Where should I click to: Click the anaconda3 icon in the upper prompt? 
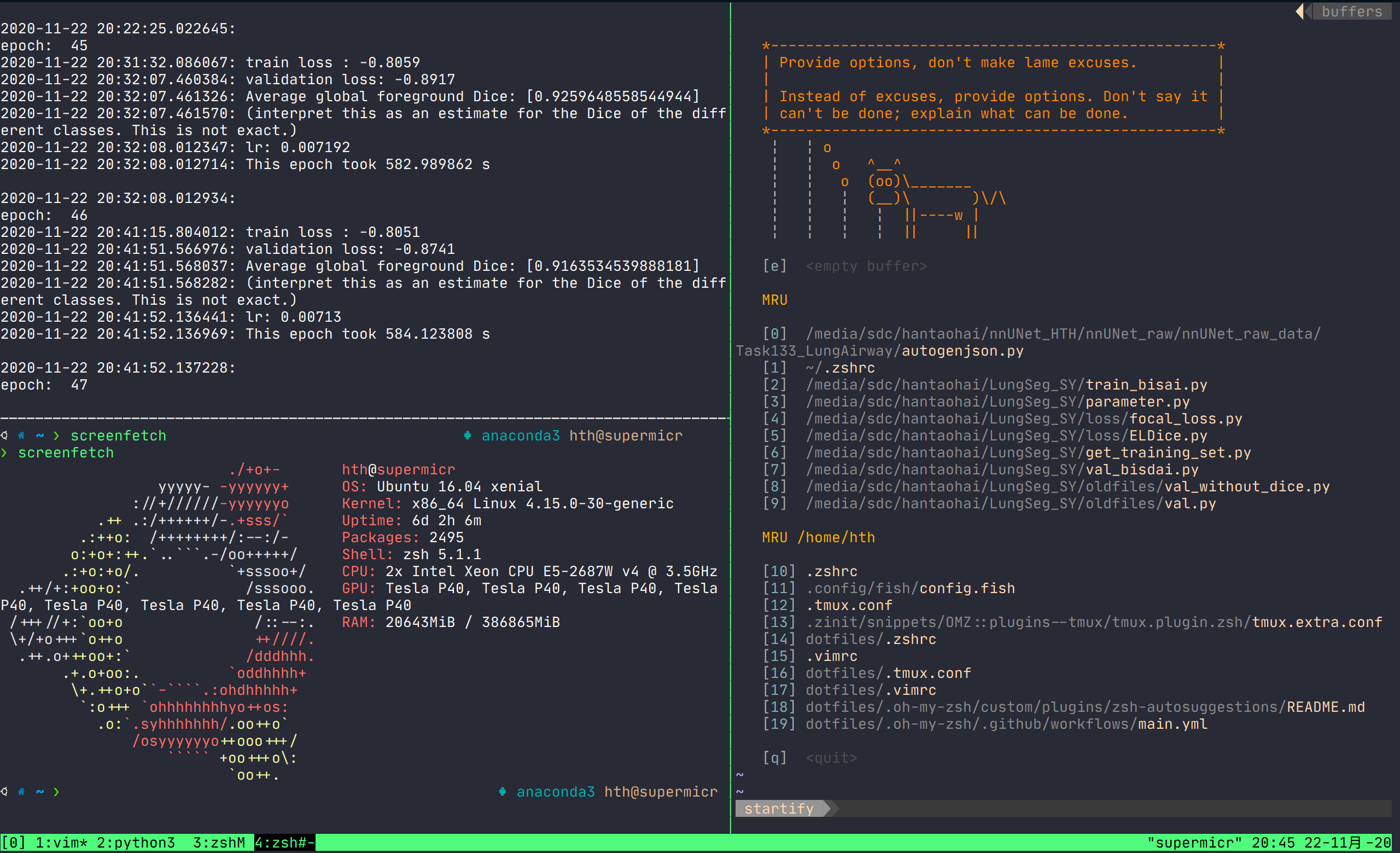(468, 436)
